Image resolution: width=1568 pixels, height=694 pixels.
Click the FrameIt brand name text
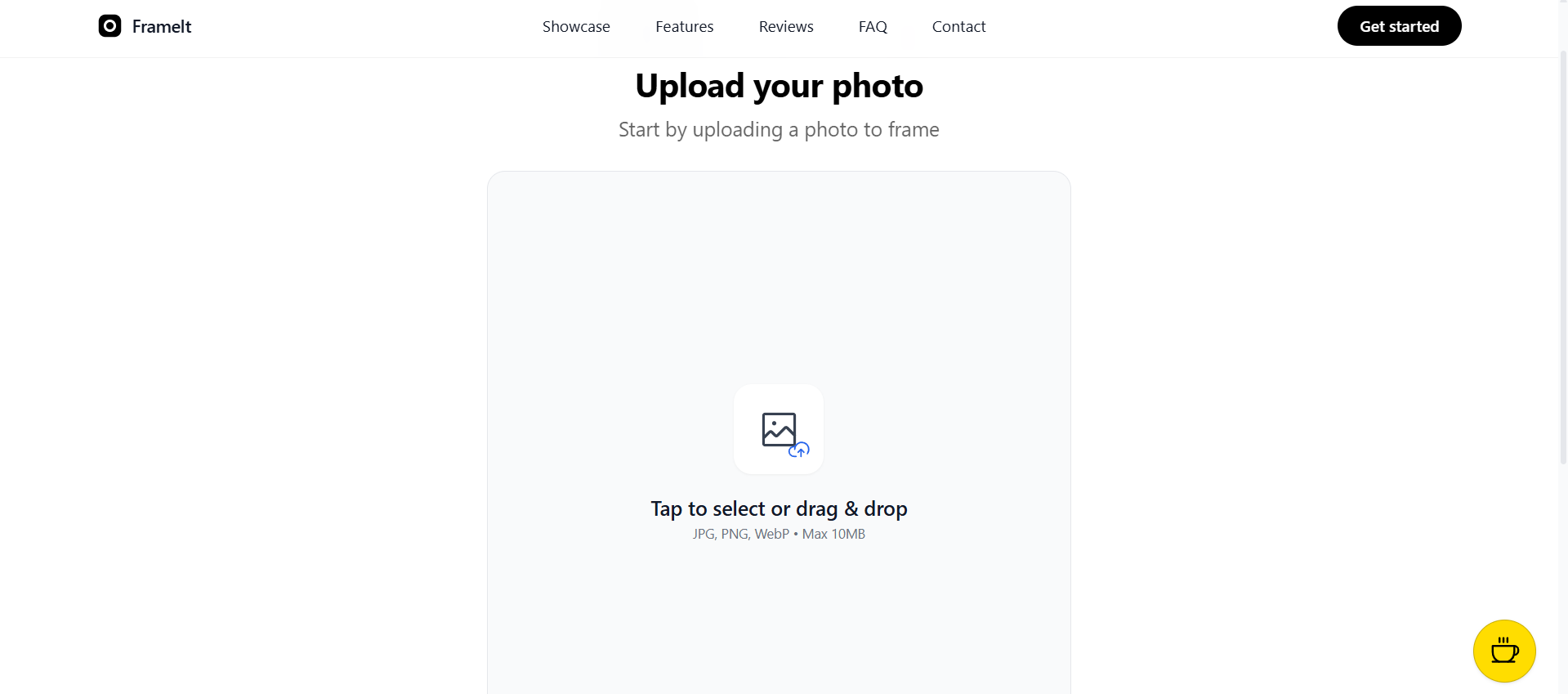162,27
